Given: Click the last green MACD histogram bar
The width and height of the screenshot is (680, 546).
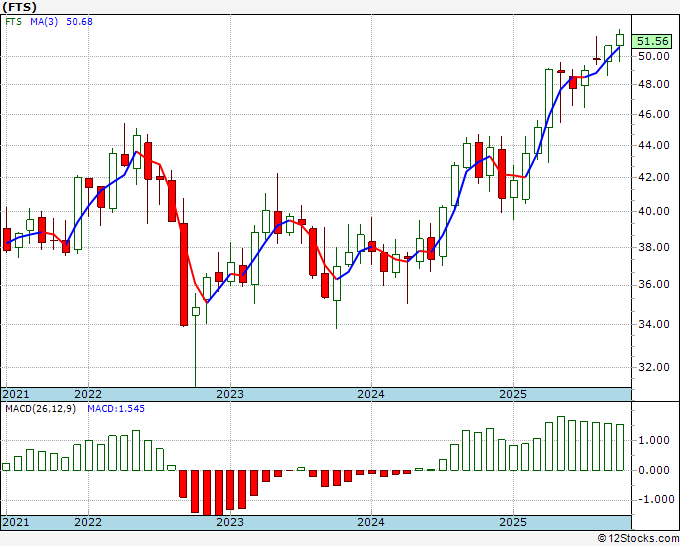Looking at the screenshot, I should (x=620, y=448).
